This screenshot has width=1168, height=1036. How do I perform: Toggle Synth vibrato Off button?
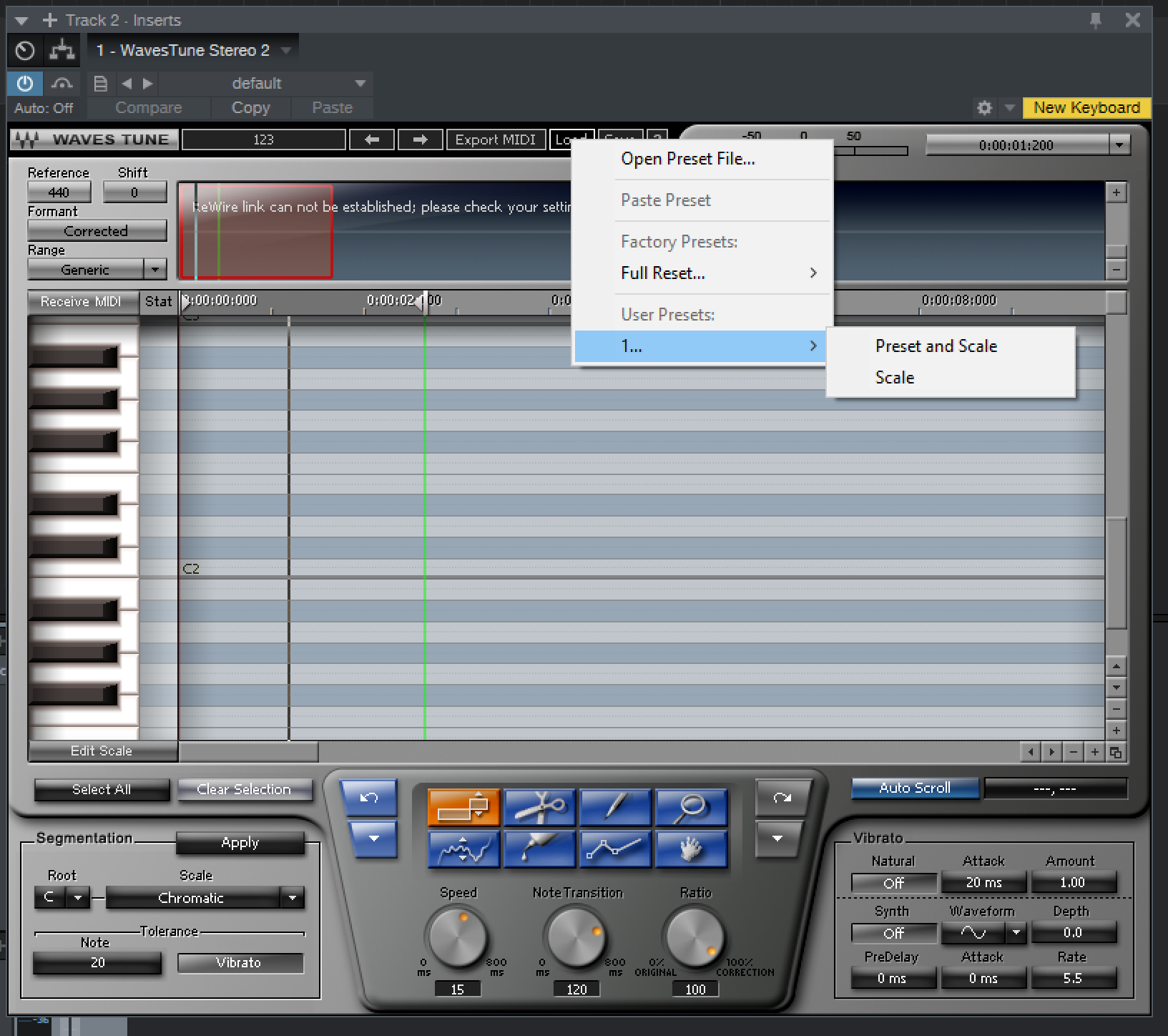click(x=893, y=933)
